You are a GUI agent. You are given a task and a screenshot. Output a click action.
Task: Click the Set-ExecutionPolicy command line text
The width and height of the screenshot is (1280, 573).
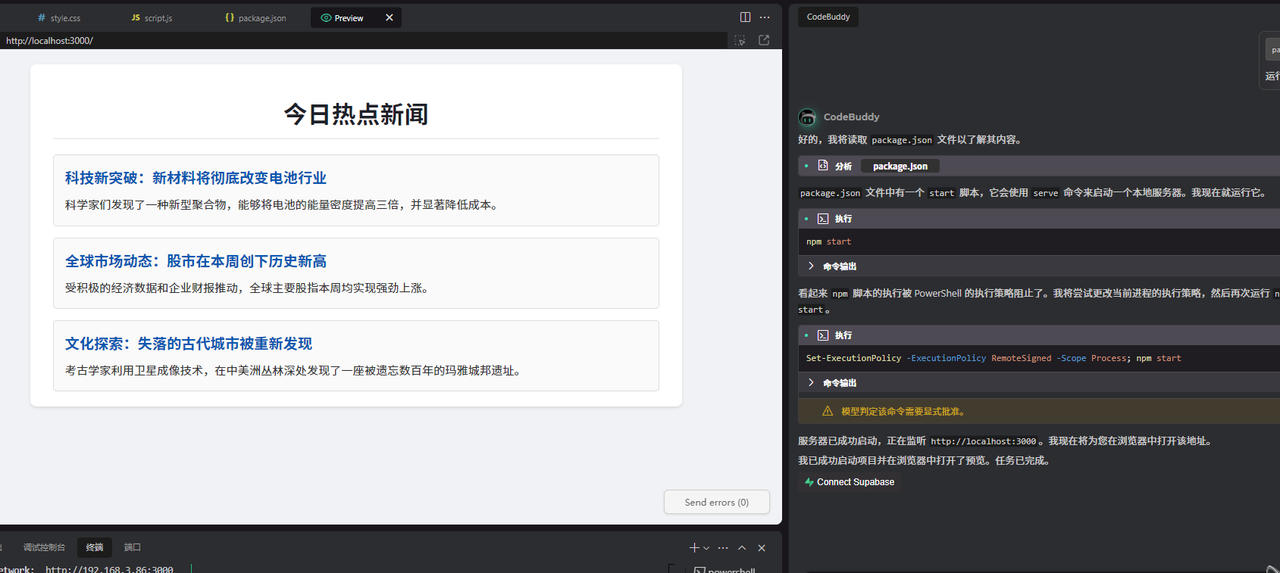pos(993,358)
